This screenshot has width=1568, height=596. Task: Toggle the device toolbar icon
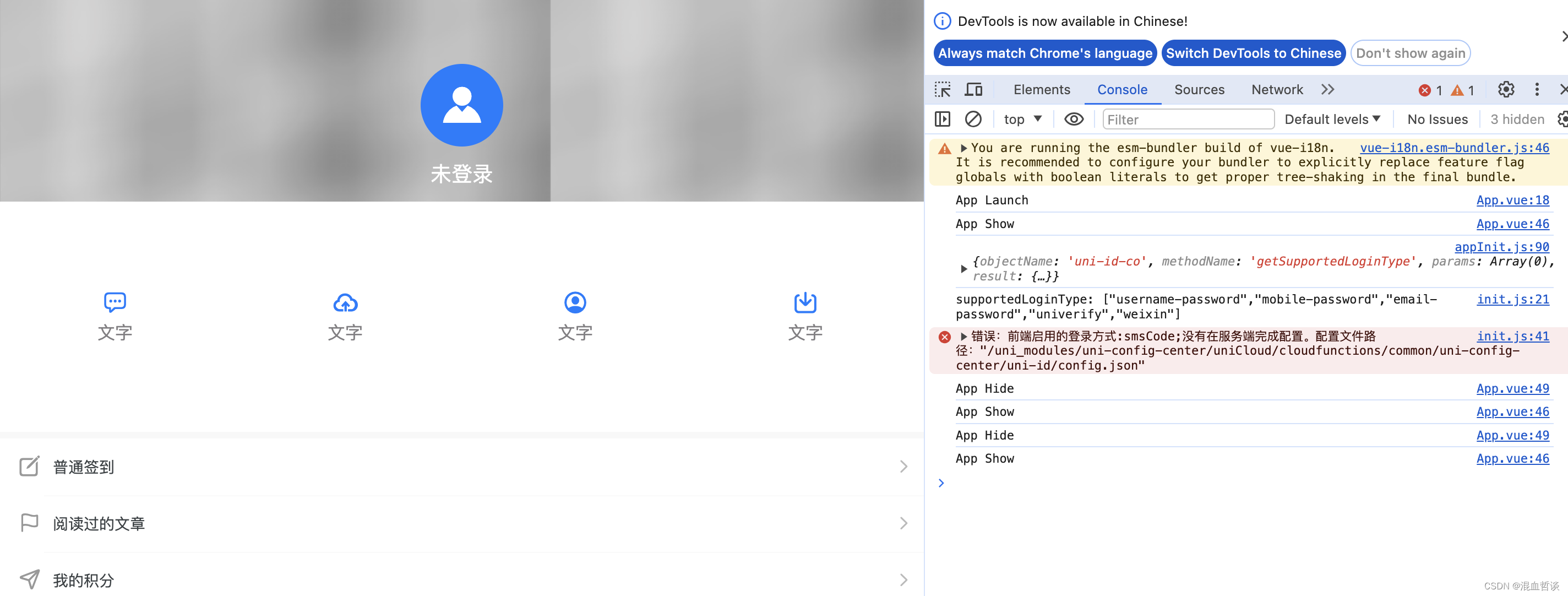973,89
